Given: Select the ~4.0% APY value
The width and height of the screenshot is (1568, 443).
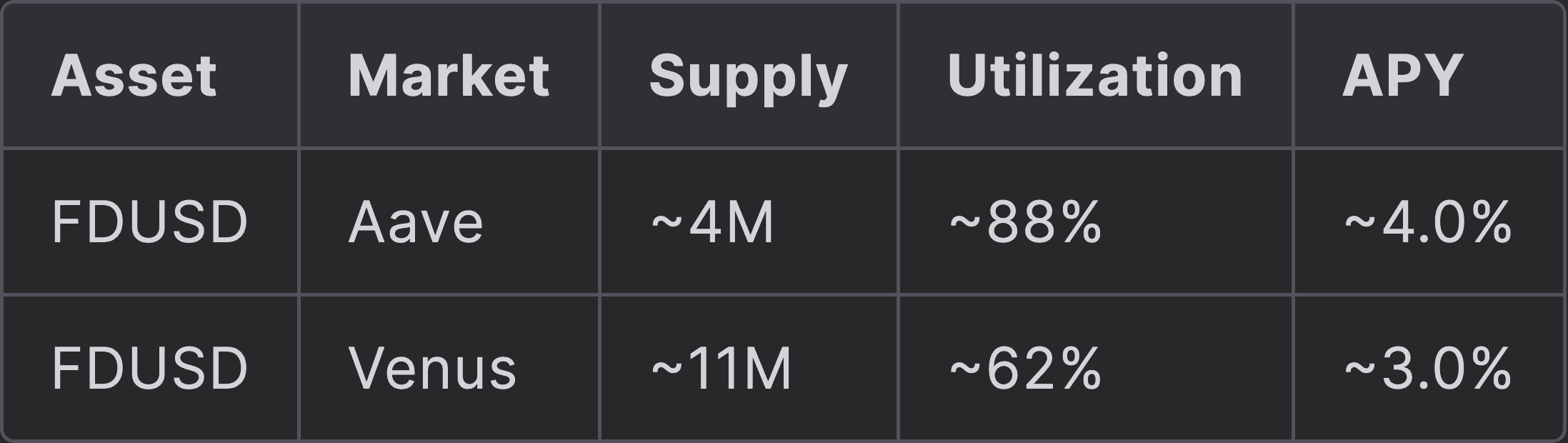Looking at the screenshot, I should [x=1427, y=223].
